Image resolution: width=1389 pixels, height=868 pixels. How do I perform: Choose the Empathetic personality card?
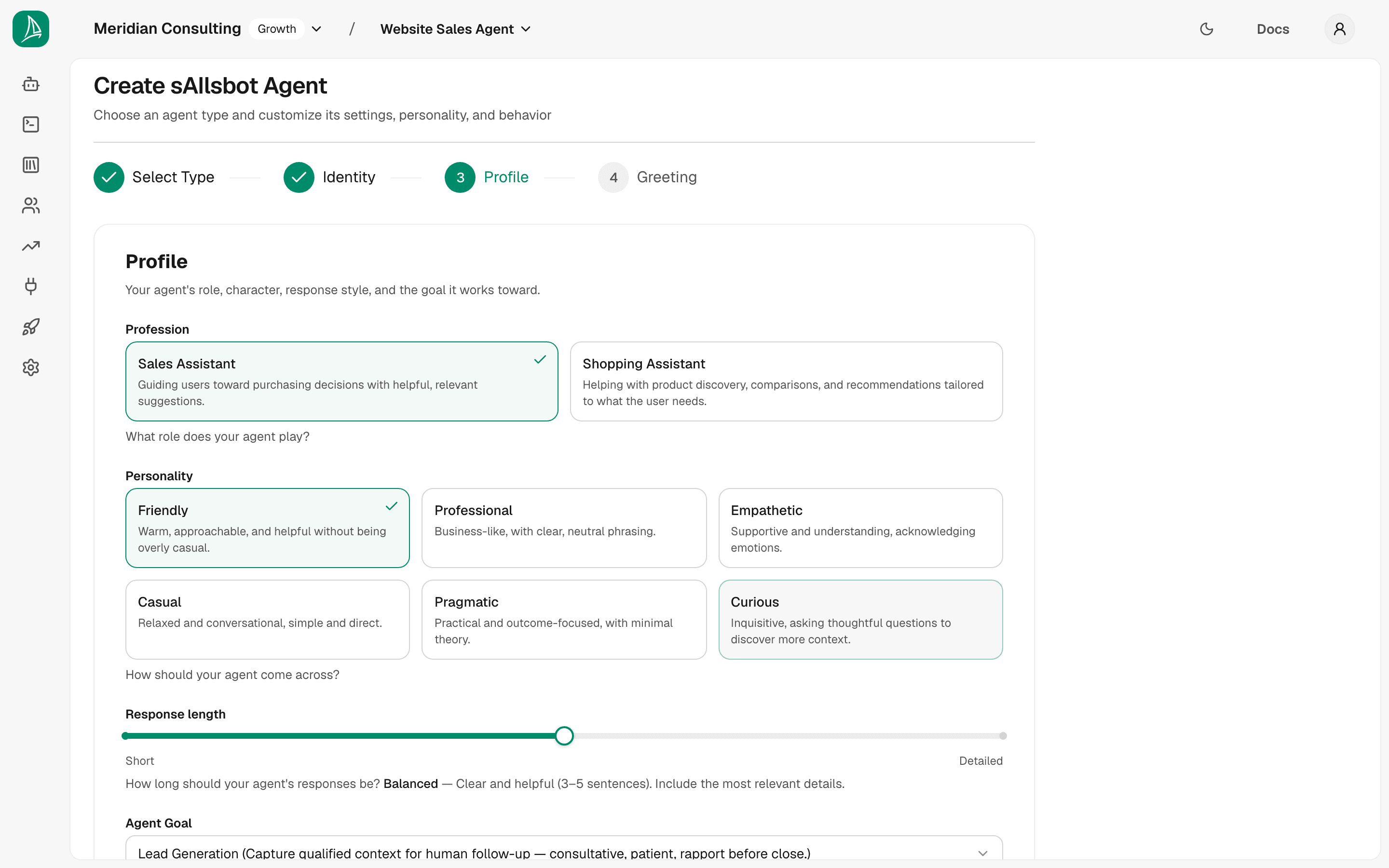[860, 528]
